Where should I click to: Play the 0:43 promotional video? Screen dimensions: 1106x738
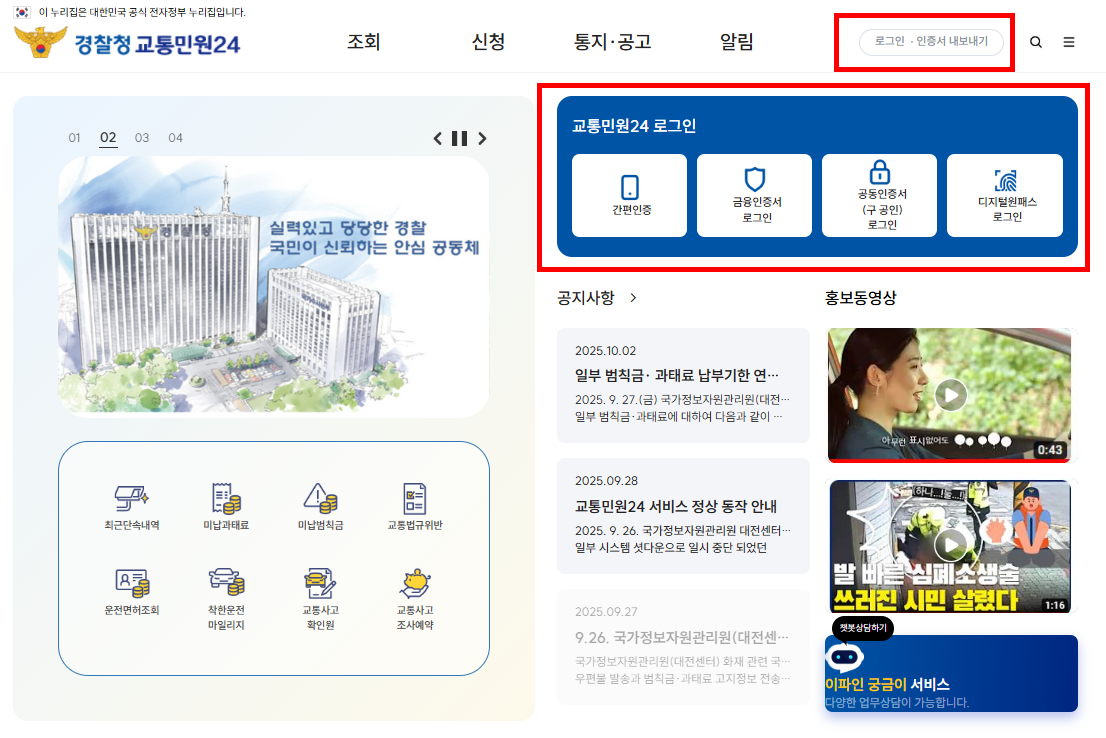[949, 395]
